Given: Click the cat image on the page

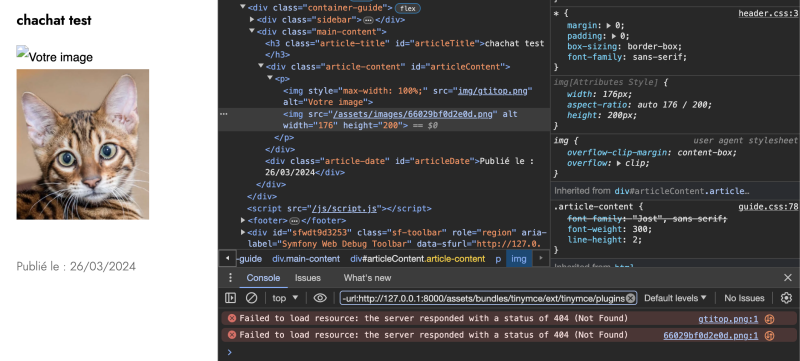Looking at the screenshot, I should click(x=83, y=144).
